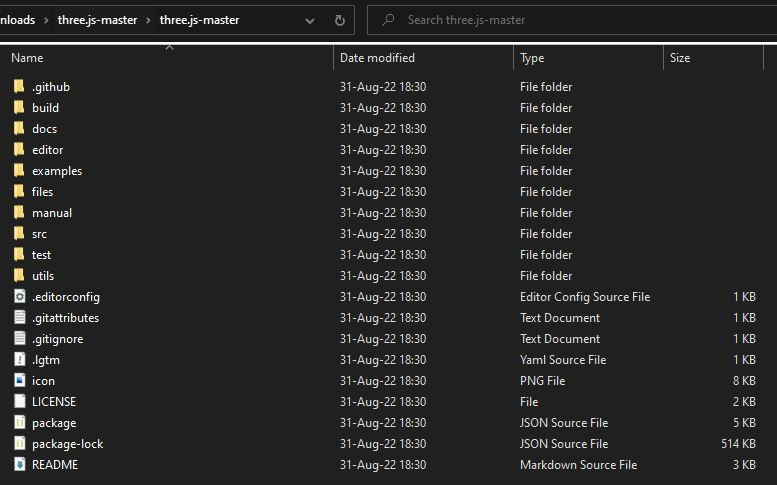This screenshot has width=777, height=485.
Task: Select the .github folder name
Action: coord(51,87)
